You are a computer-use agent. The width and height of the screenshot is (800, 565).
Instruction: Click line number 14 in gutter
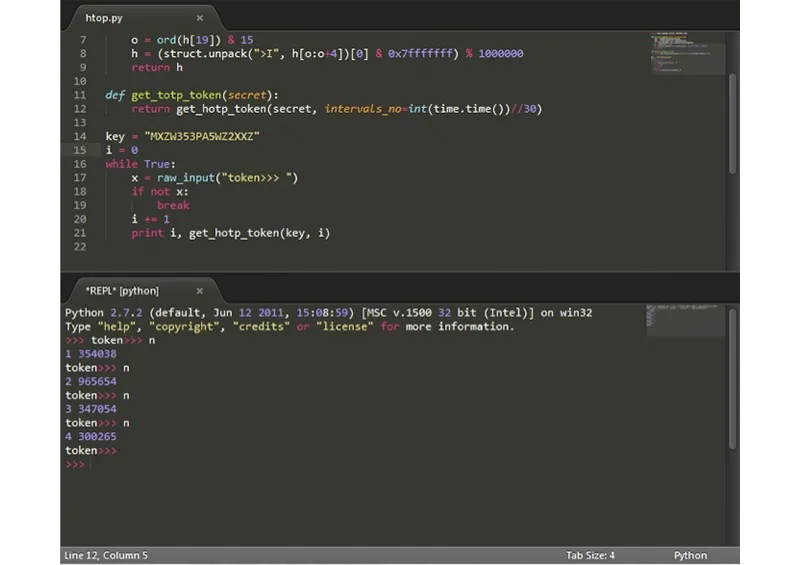(80, 136)
